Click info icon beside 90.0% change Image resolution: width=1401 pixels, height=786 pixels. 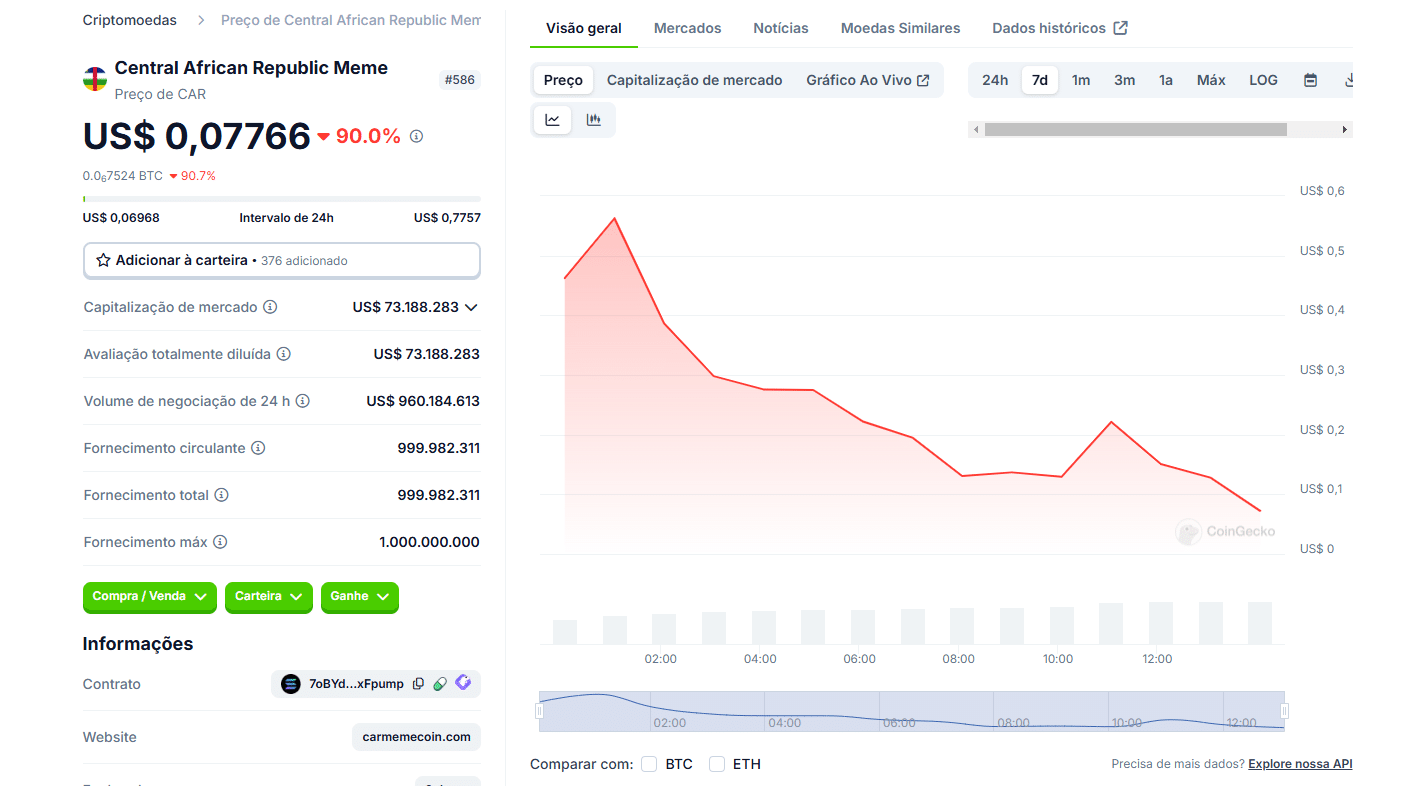coord(417,136)
